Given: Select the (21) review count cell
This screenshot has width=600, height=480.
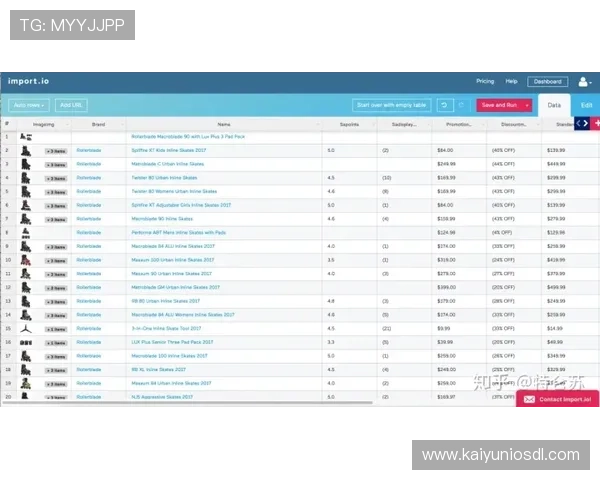Looking at the screenshot, I should (386, 328).
